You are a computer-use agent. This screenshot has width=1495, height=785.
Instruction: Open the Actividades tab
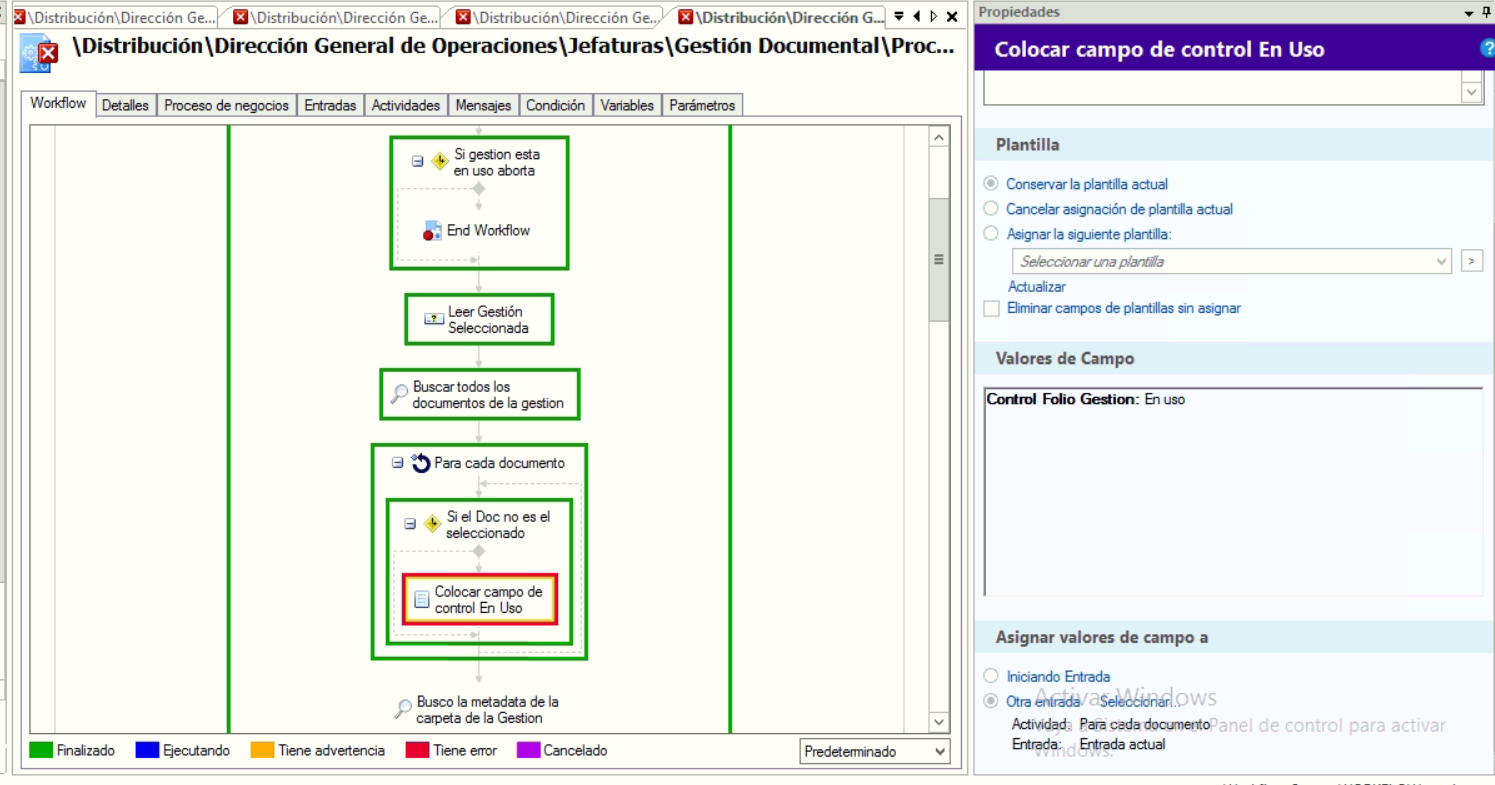406,105
